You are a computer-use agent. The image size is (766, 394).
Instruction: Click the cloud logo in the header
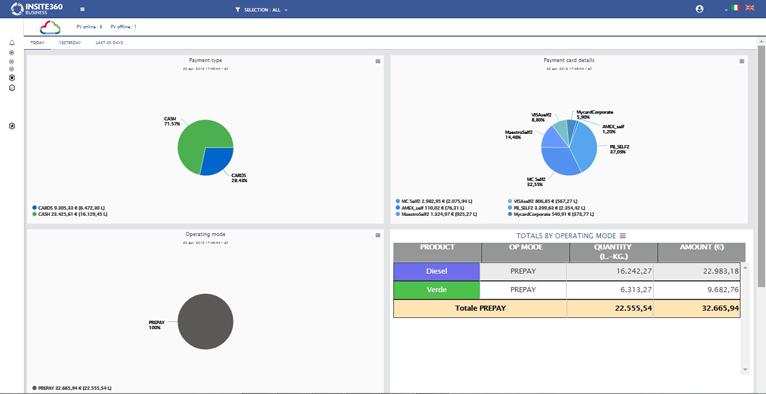[50, 27]
